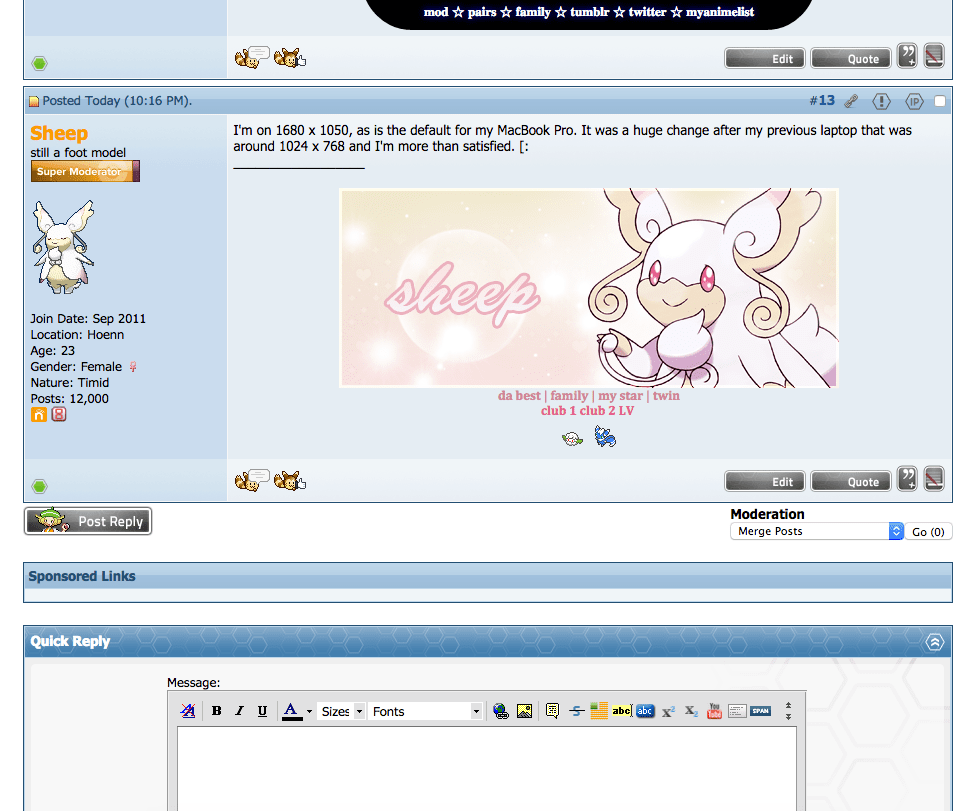The height and width of the screenshot is (811, 969).
Task: Click Eevee thumbs-up icon on post #13
Action: (290, 480)
